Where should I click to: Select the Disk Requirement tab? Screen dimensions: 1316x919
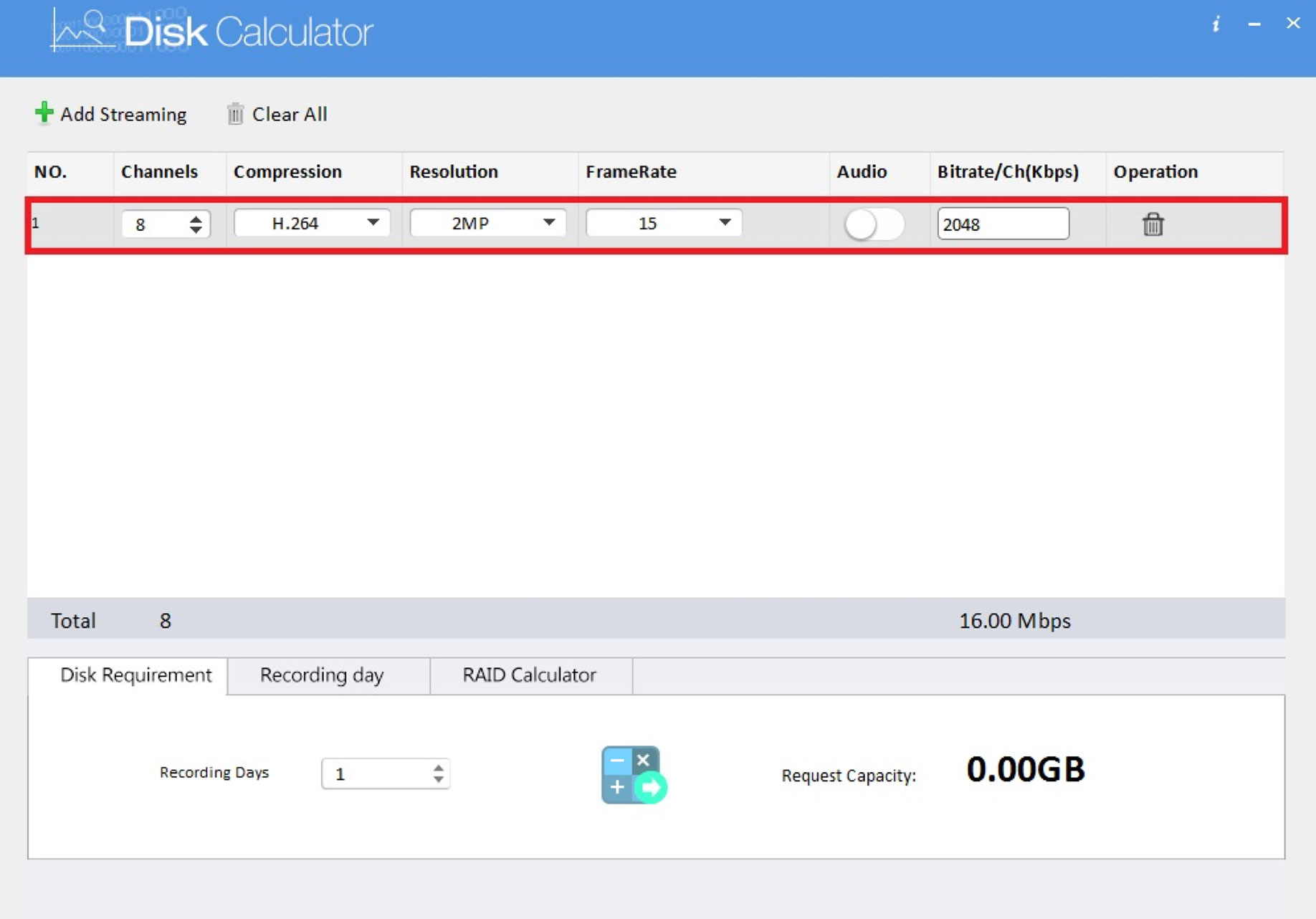[x=135, y=675]
